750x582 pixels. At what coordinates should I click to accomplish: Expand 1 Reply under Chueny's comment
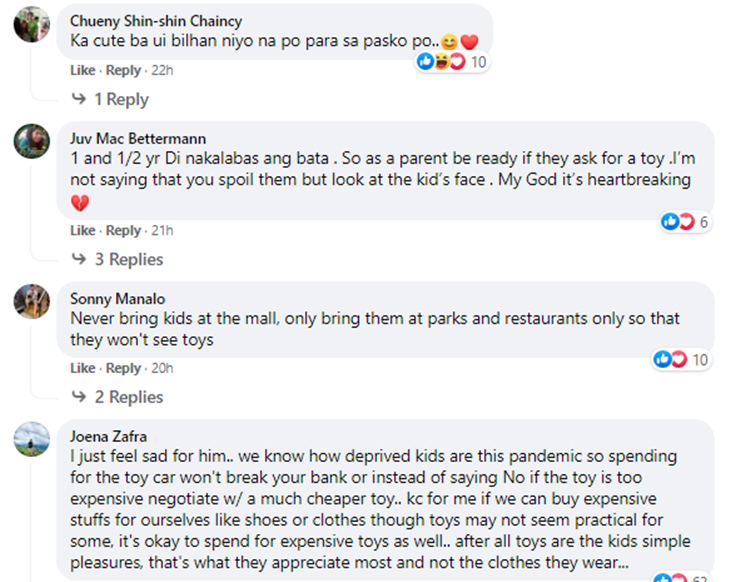click(x=120, y=100)
